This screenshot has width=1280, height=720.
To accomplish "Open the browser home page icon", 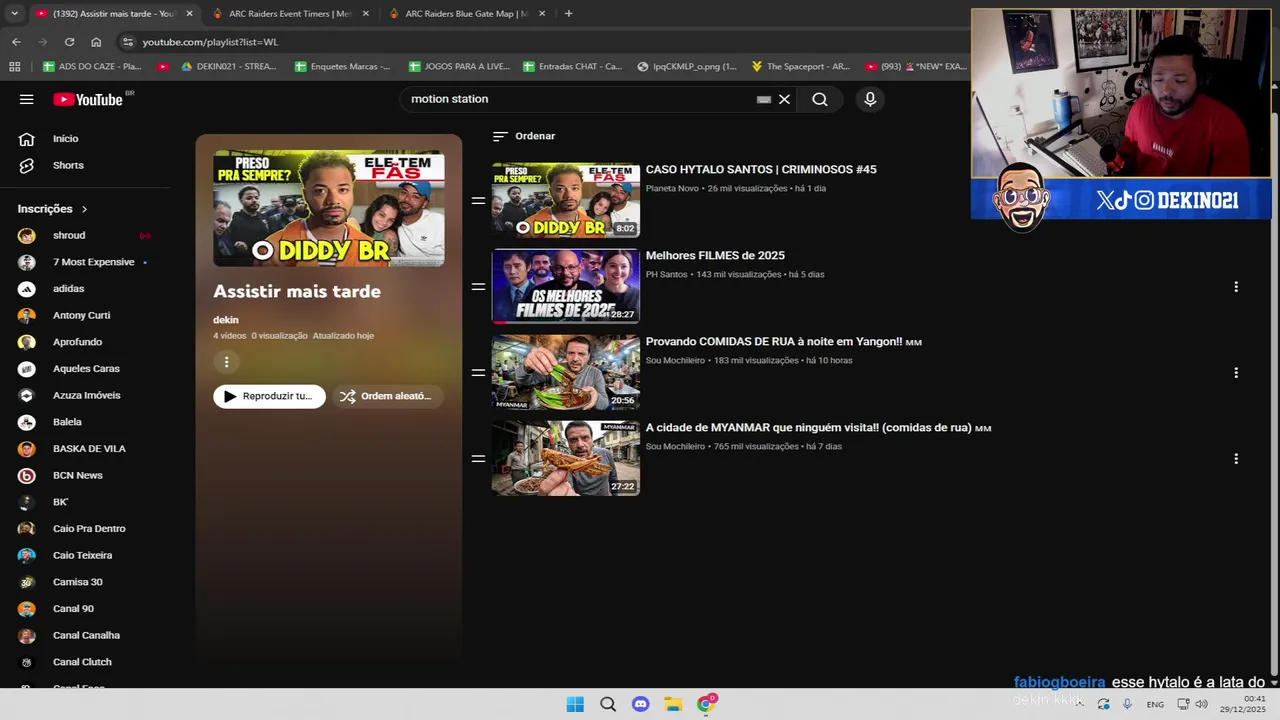I will click(x=96, y=42).
